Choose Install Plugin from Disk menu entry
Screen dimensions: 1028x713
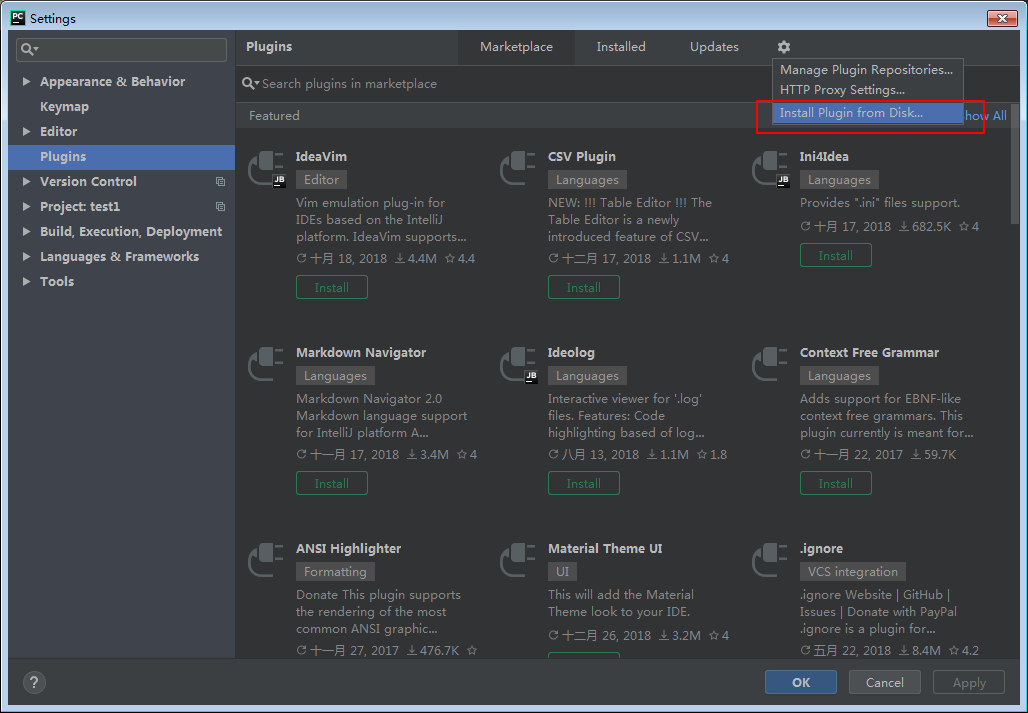[x=851, y=113]
